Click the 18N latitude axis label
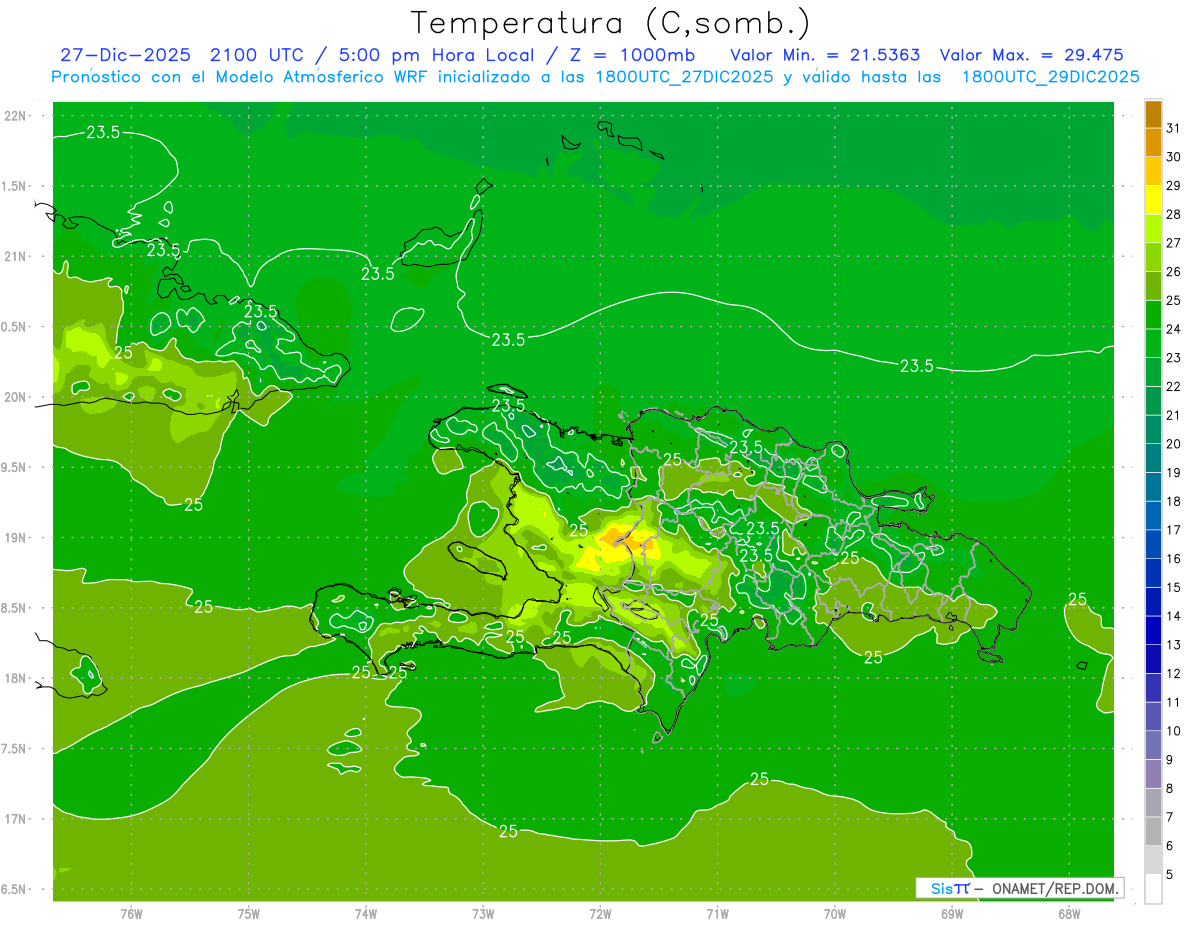The image size is (1200, 927). point(16,678)
